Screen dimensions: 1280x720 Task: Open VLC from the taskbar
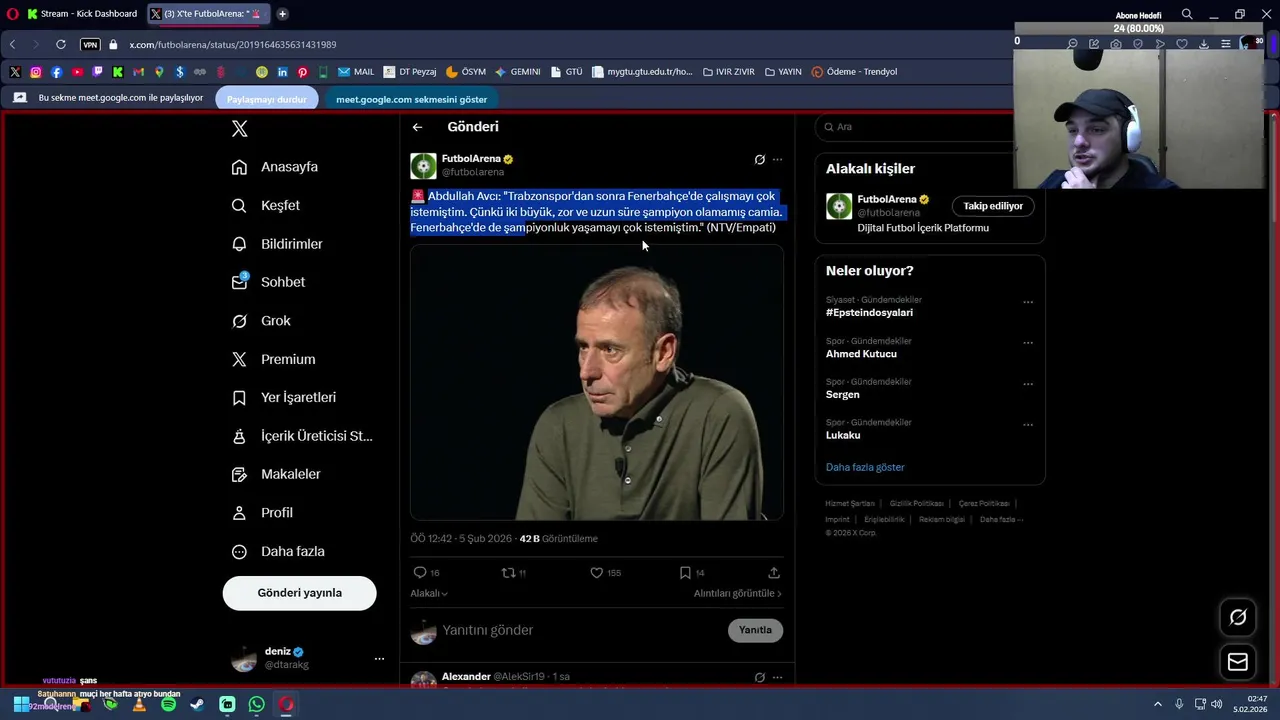(x=139, y=704)
